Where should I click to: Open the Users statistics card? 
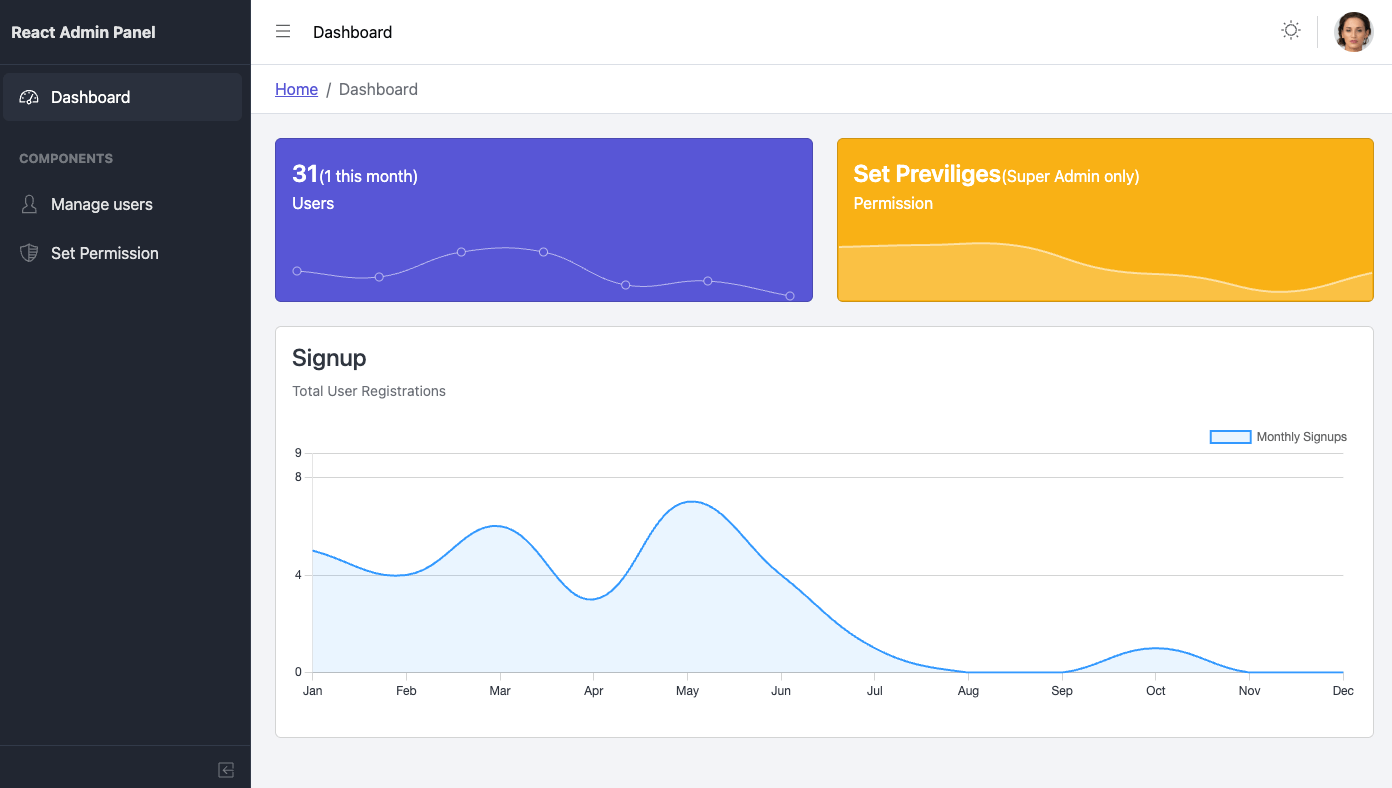(544, 219)
